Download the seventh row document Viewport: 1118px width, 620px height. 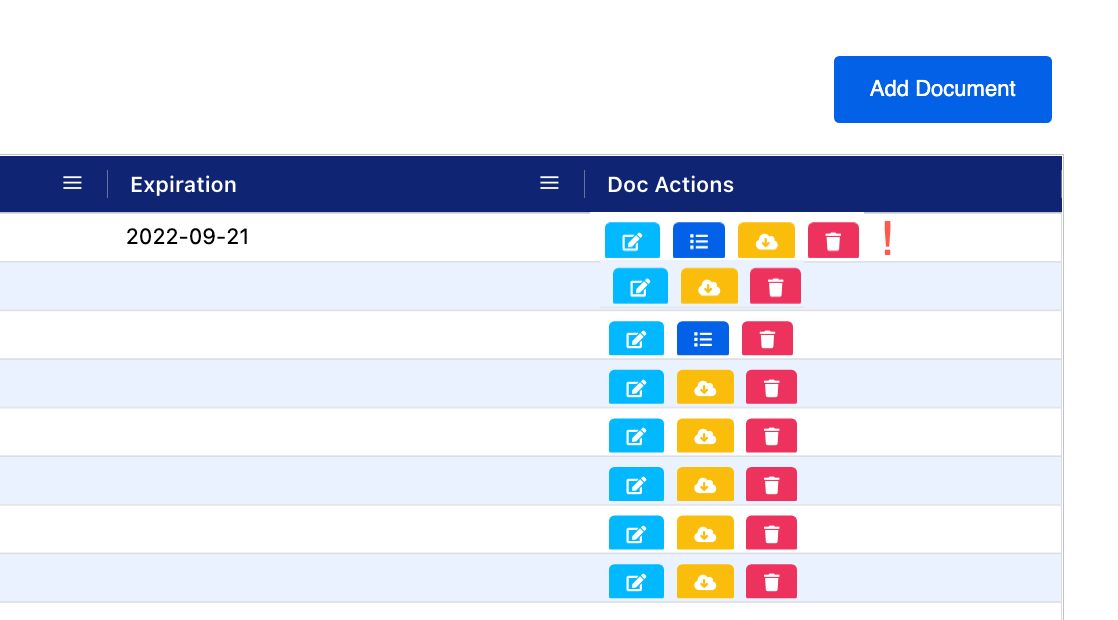click(x=705, y=533)
